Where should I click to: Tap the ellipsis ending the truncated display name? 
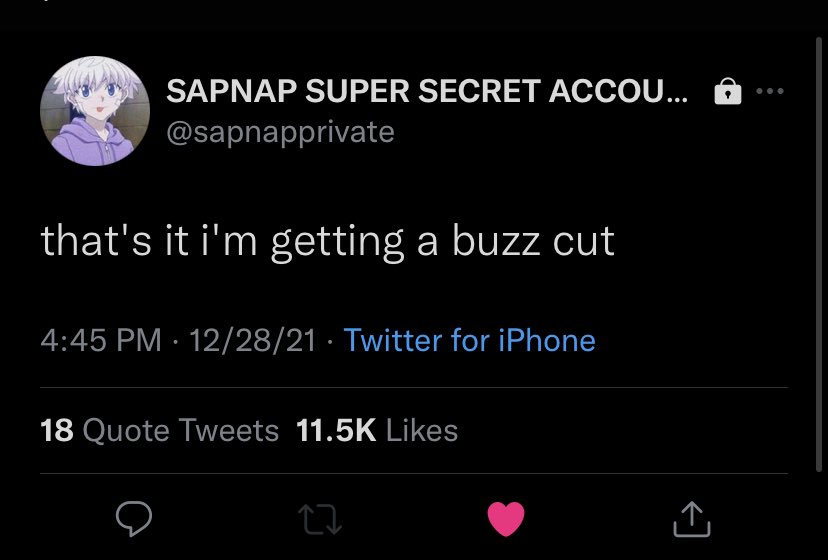pyautogui.click(x=678, y=100)
